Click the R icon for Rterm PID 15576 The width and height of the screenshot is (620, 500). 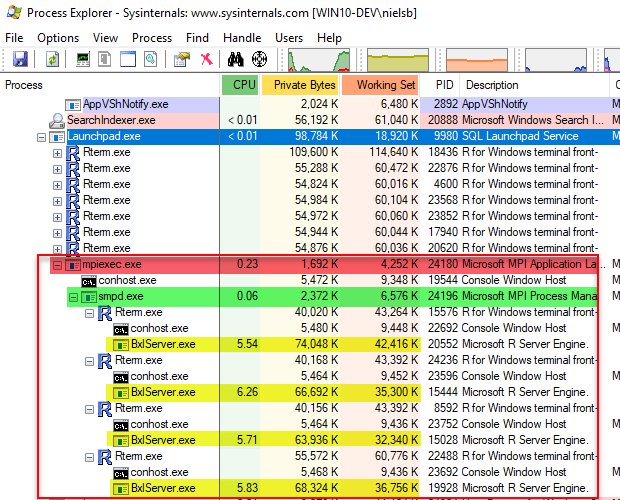tap(105, 313)
